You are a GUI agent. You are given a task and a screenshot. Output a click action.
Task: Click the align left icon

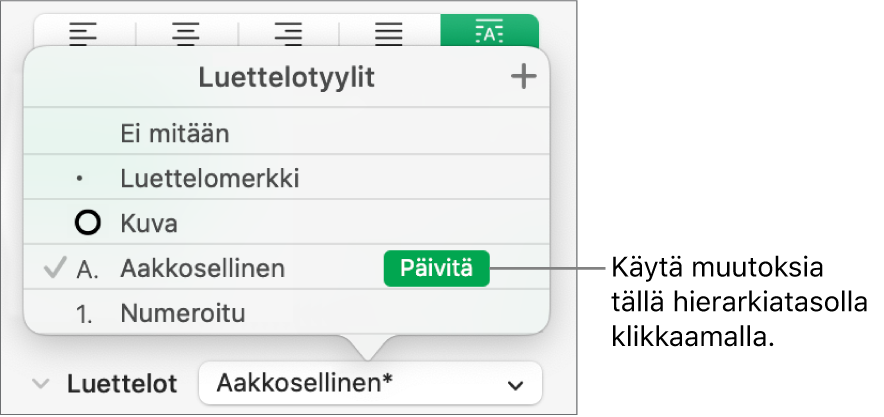[83, 32]
